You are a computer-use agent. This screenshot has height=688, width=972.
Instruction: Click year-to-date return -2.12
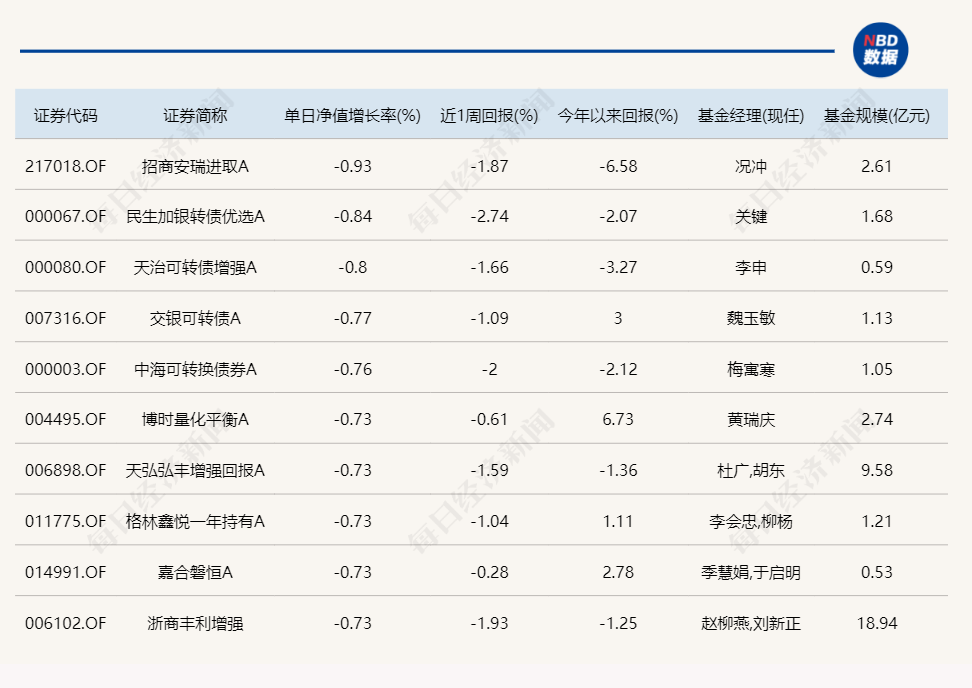pyautogui.click(x=618, y=369)
